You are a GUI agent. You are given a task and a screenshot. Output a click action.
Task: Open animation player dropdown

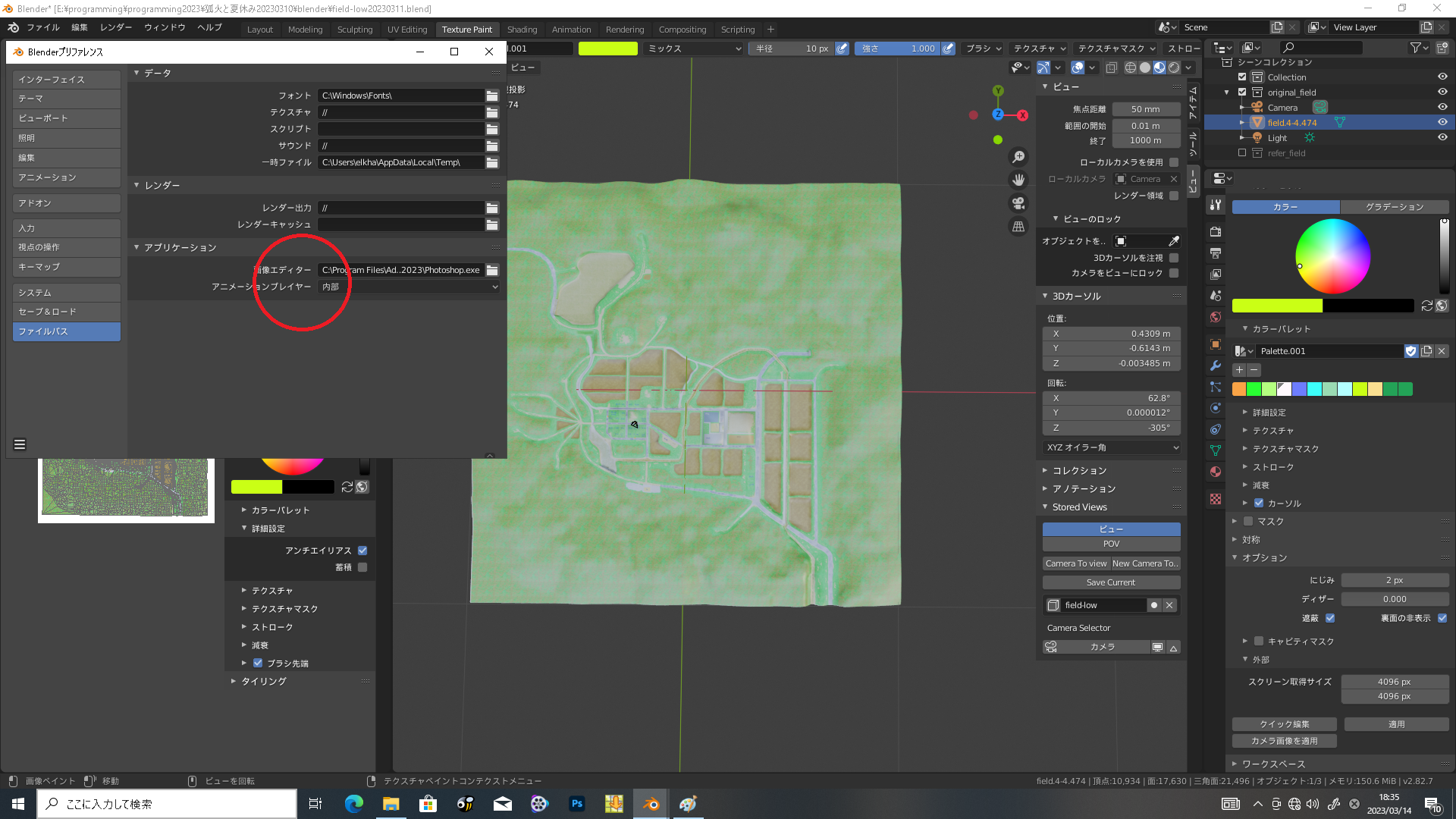(409, 287)
